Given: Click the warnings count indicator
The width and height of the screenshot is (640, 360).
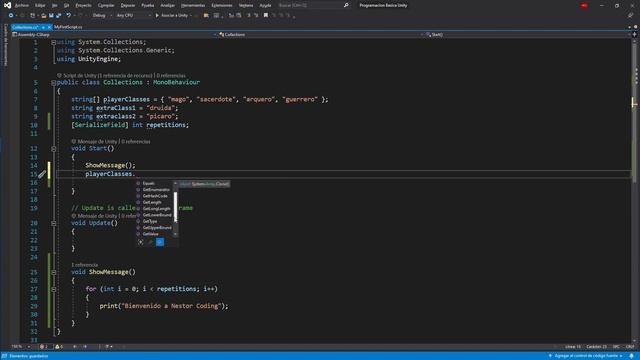Looking at the screenshot, I should (59, 347).
